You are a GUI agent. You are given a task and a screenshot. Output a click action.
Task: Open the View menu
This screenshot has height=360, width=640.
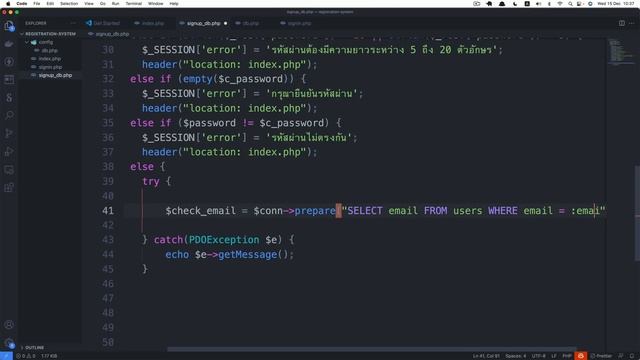[x=89, y=4]
